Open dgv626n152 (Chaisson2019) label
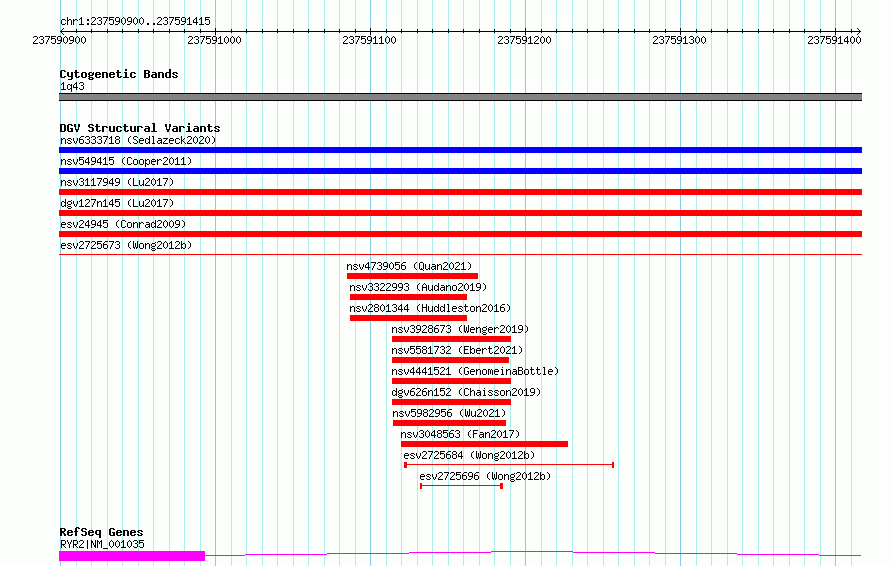The height and width of the screenshot is (566, 890). click(467, 392)
